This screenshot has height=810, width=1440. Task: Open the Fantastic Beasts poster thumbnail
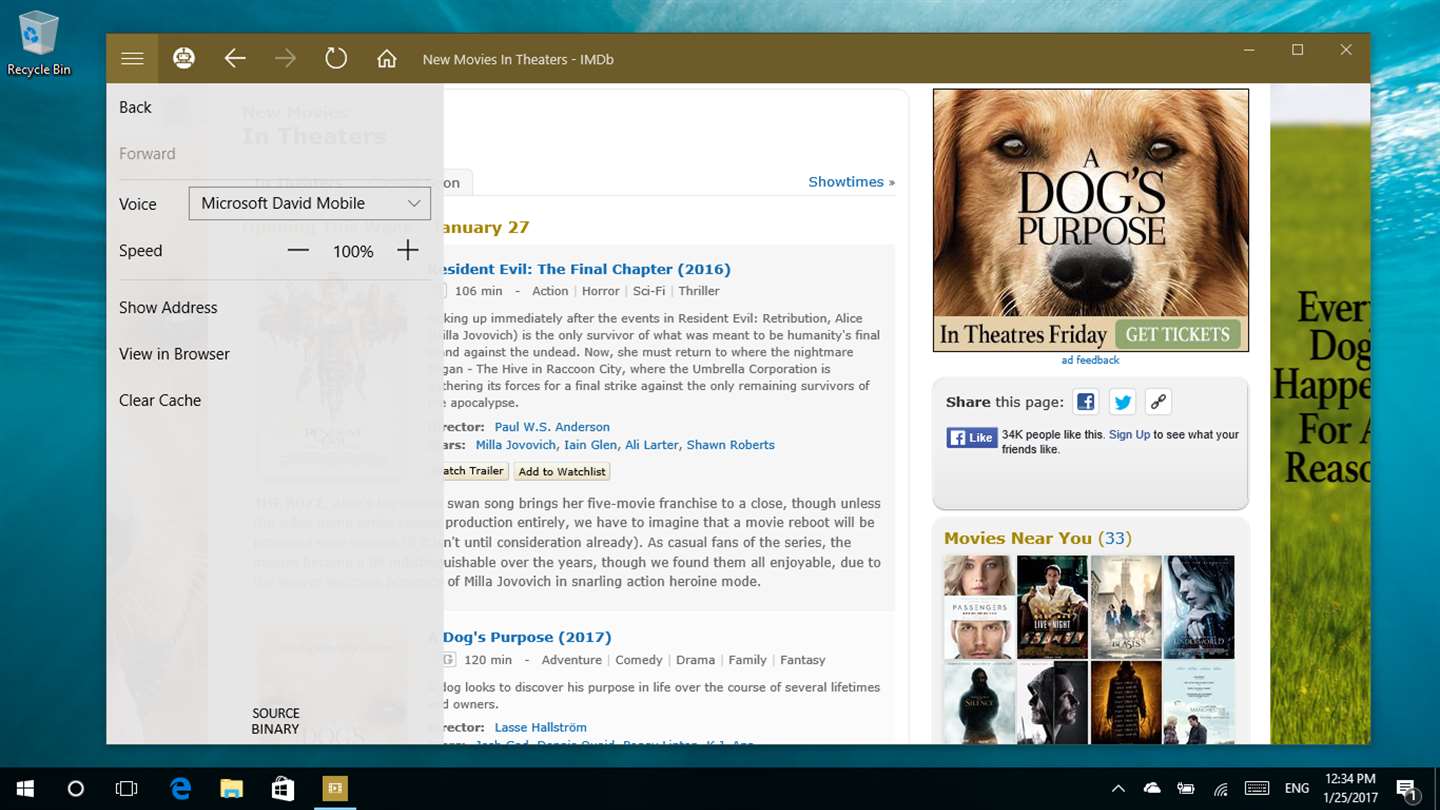pyautogui.click(x=1126, y=608)
